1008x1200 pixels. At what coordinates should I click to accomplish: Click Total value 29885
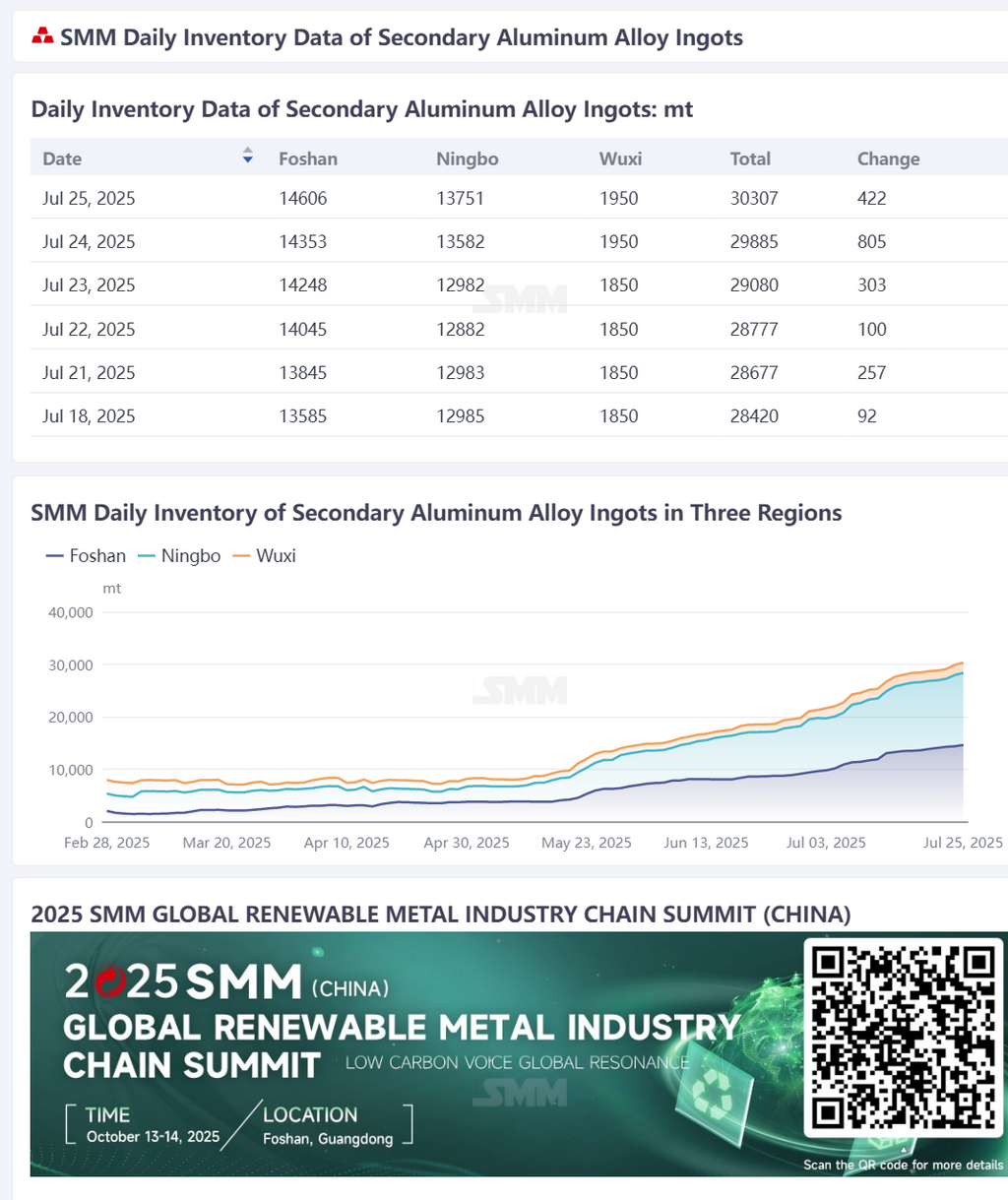tap(754, 241)
